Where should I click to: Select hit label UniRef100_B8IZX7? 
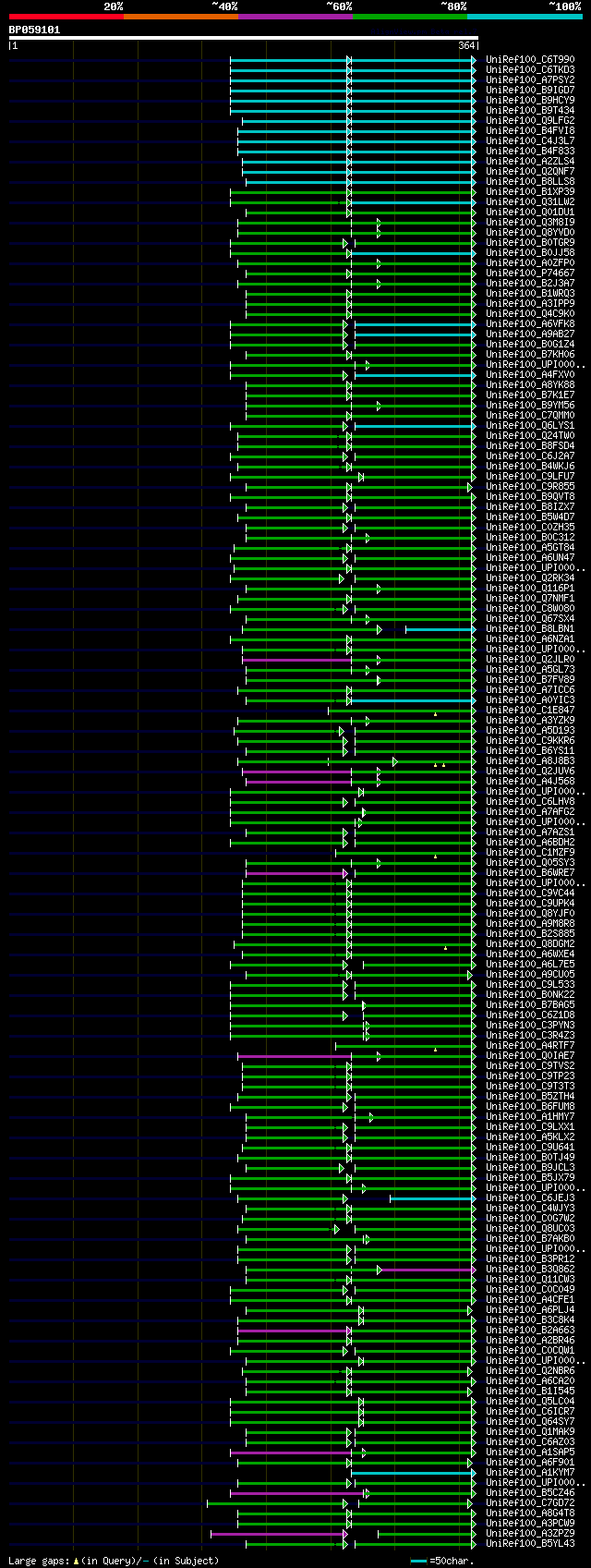530,506
